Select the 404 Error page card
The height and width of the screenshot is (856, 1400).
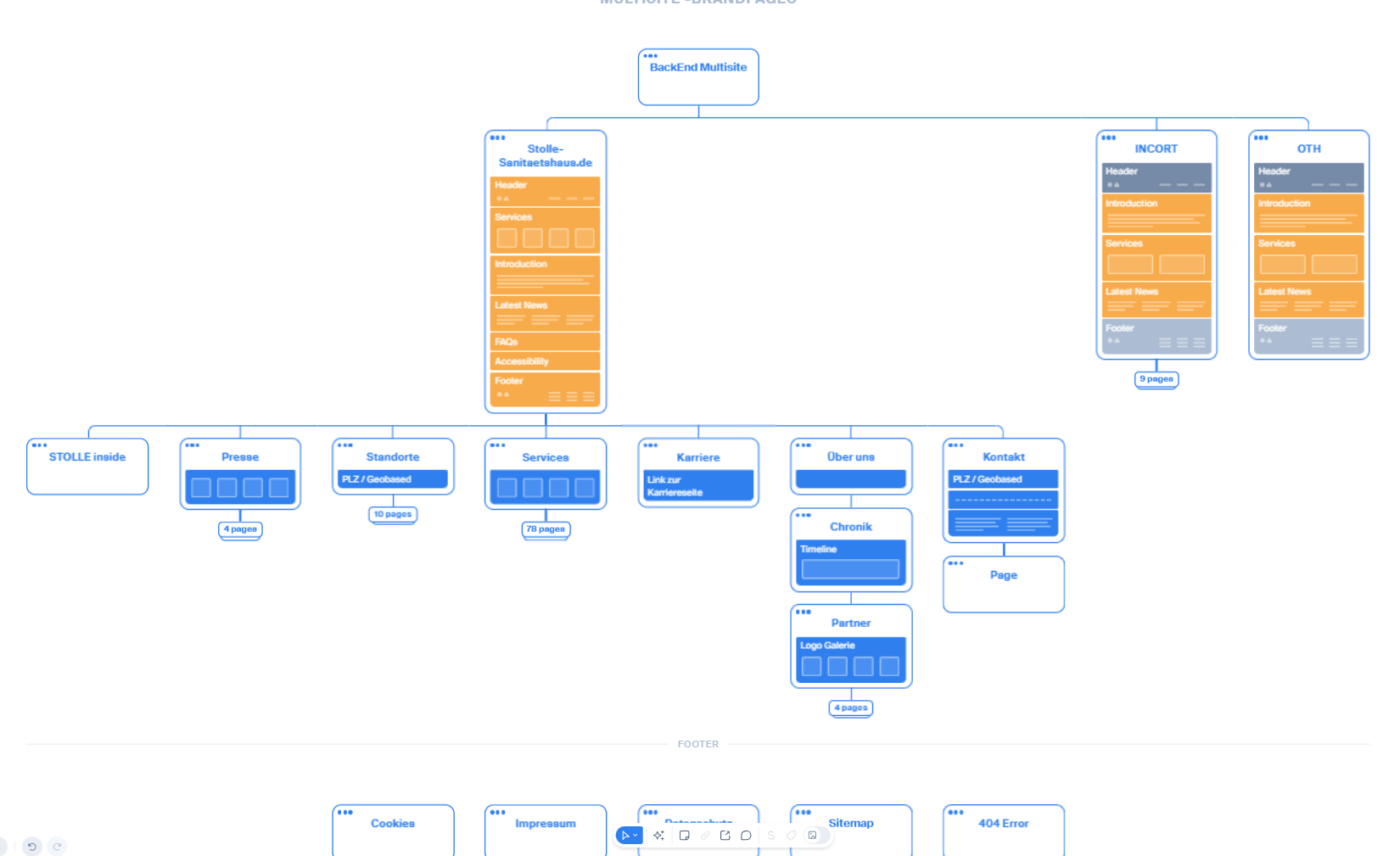[1003, 830]
